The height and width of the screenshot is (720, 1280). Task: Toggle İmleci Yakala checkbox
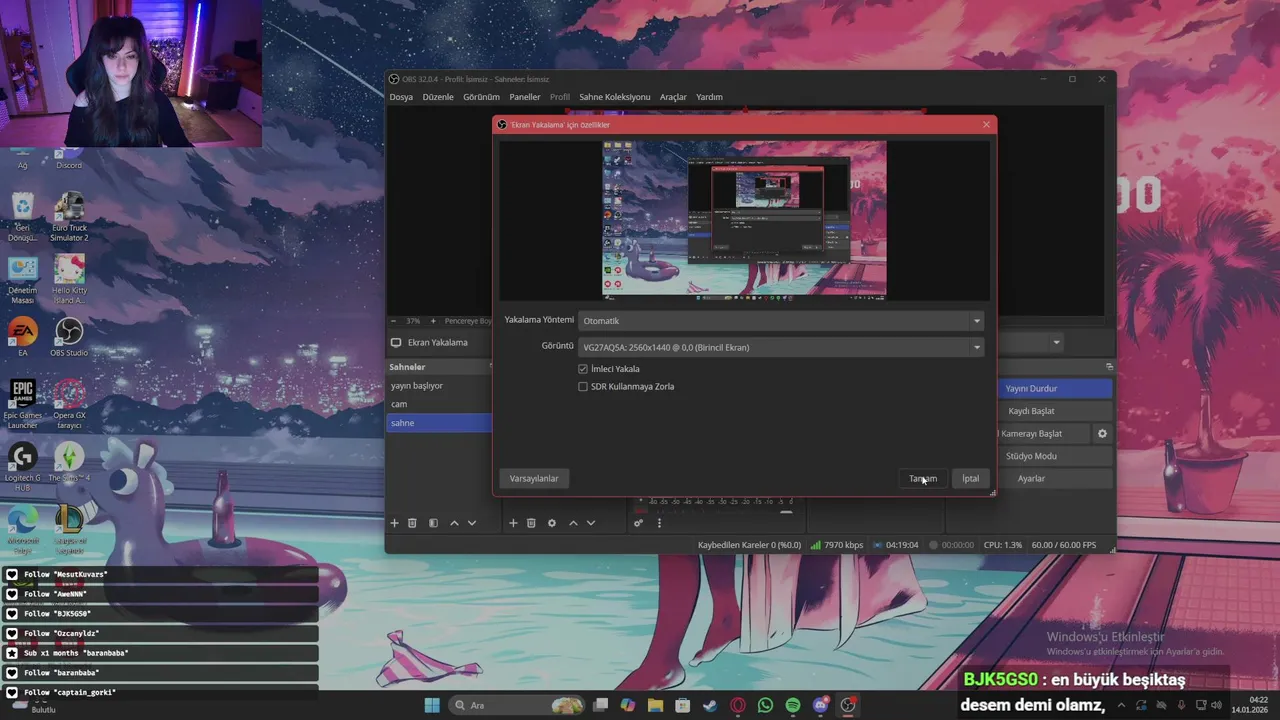pyautogui.click(x=583, y=369)
